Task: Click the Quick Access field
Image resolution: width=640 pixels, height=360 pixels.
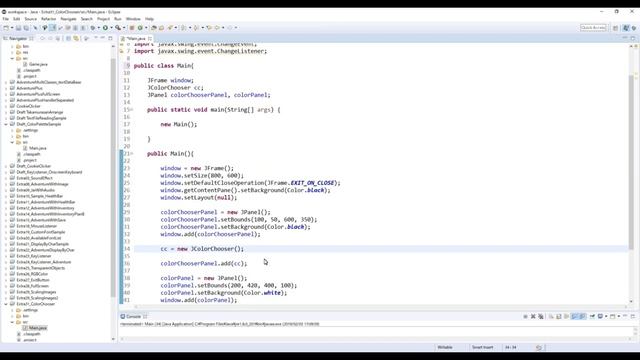Action: click(x=593, y=28)
